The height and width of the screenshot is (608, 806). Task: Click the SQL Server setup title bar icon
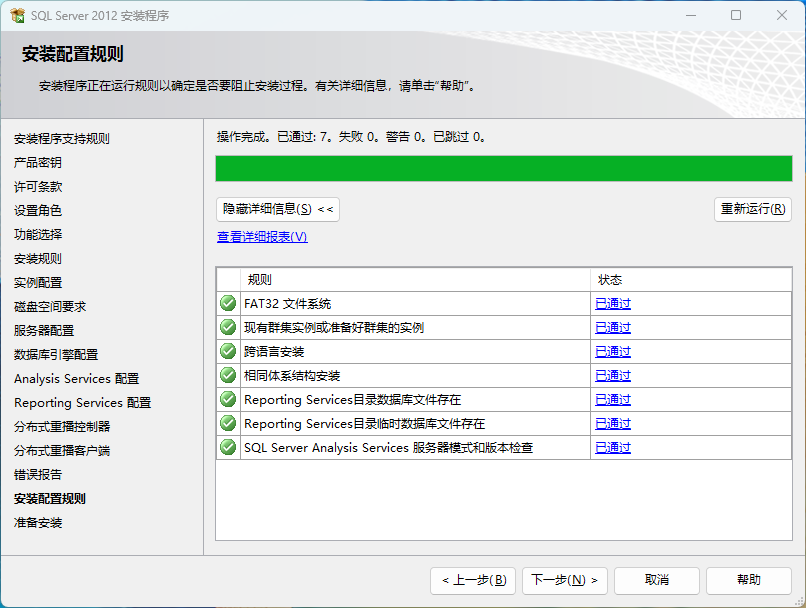tap(17, 15)
